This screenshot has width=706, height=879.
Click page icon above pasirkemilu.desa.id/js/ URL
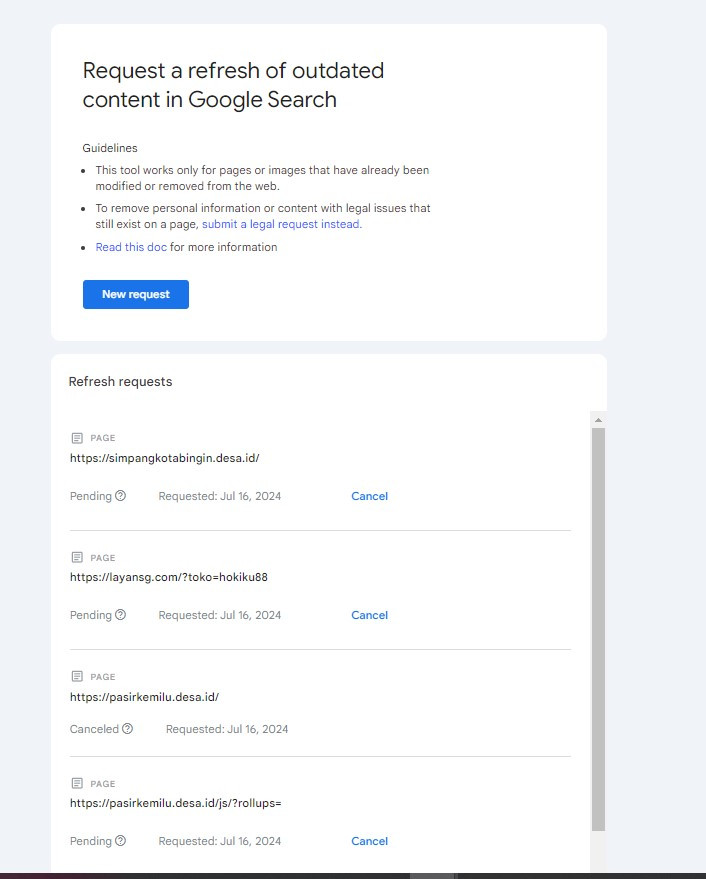coord(77,784)
